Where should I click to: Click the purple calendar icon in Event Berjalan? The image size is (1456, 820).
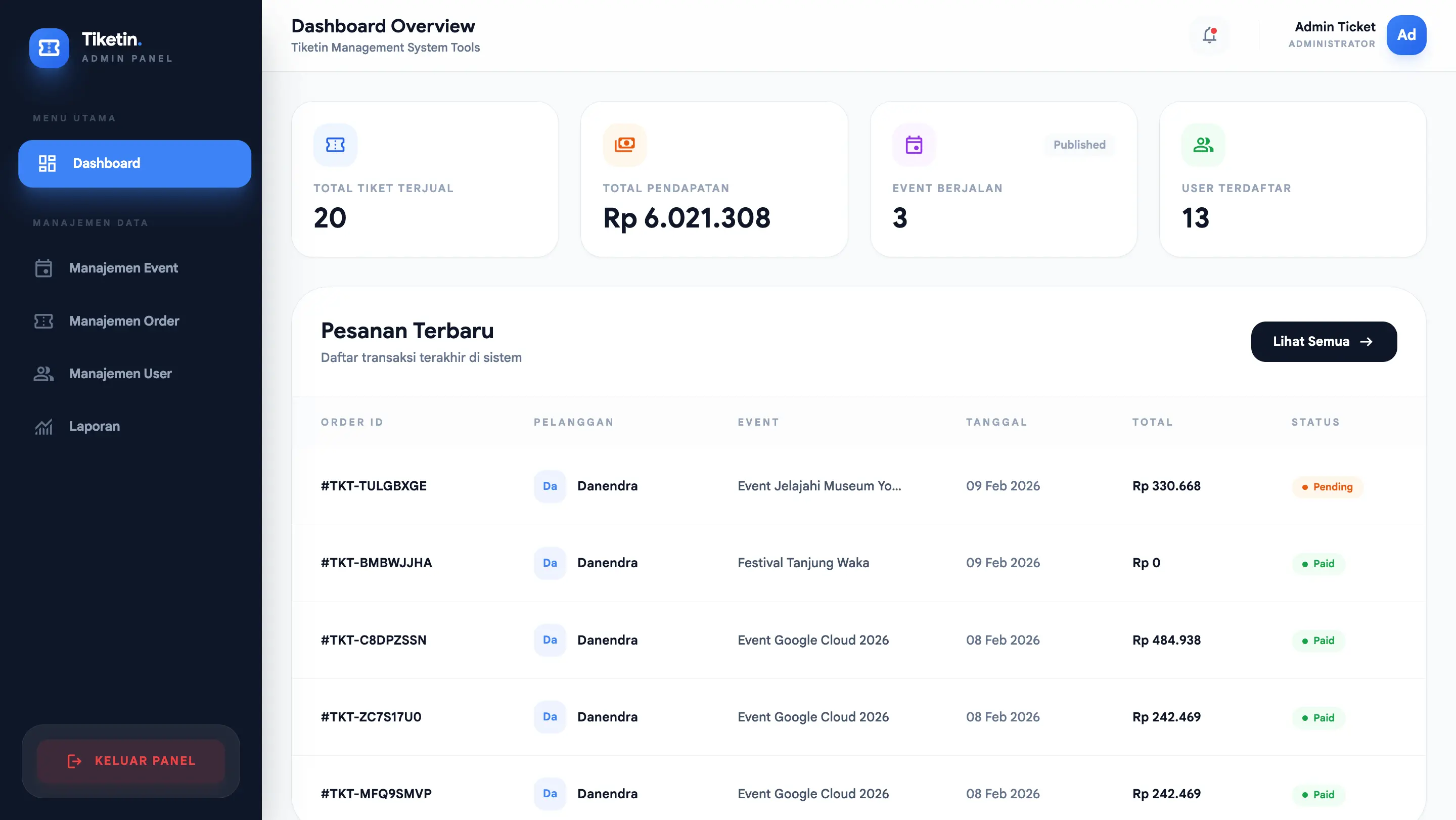(914, 145)
